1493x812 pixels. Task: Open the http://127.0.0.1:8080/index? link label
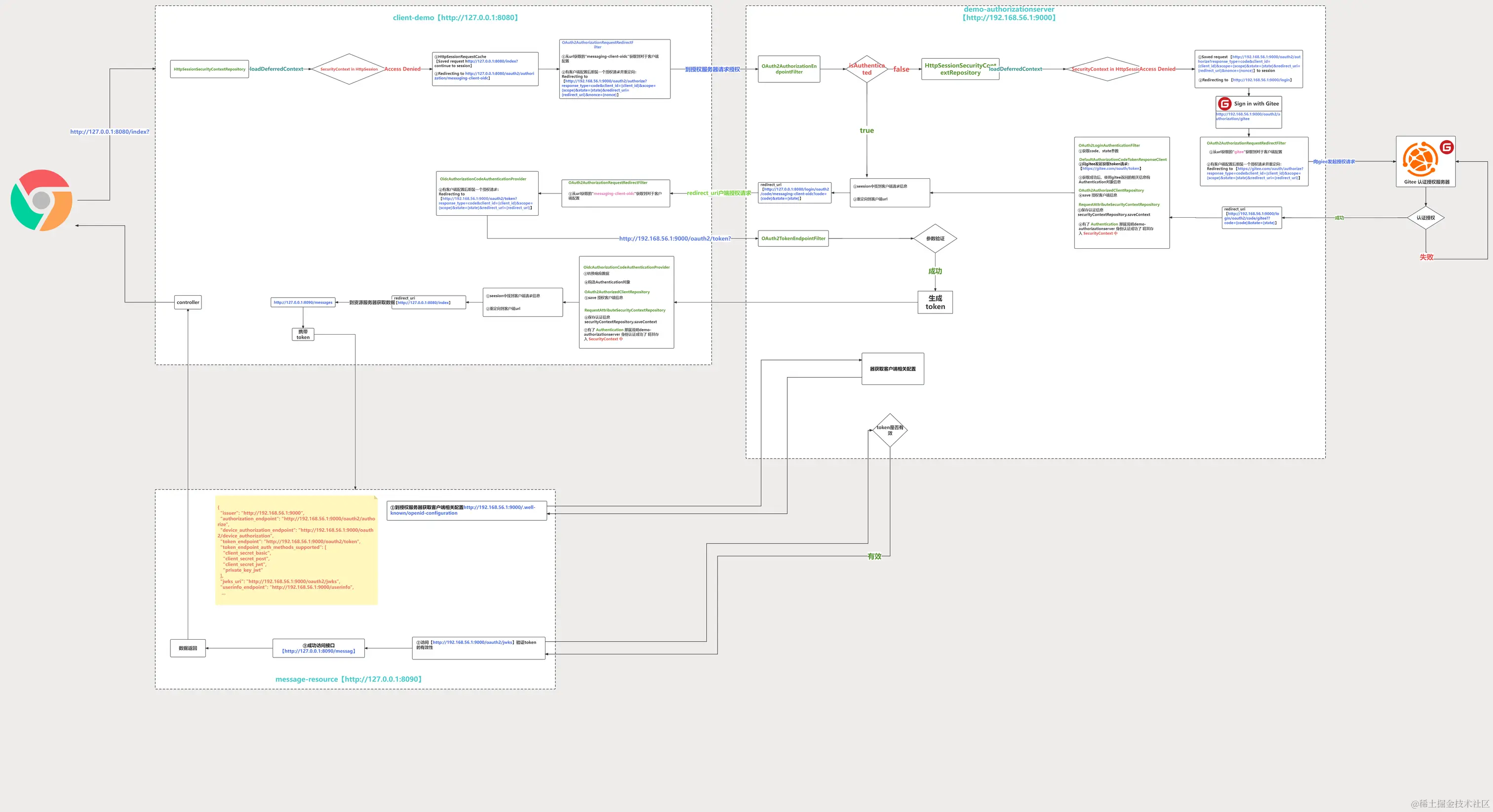tap(110, 132)
